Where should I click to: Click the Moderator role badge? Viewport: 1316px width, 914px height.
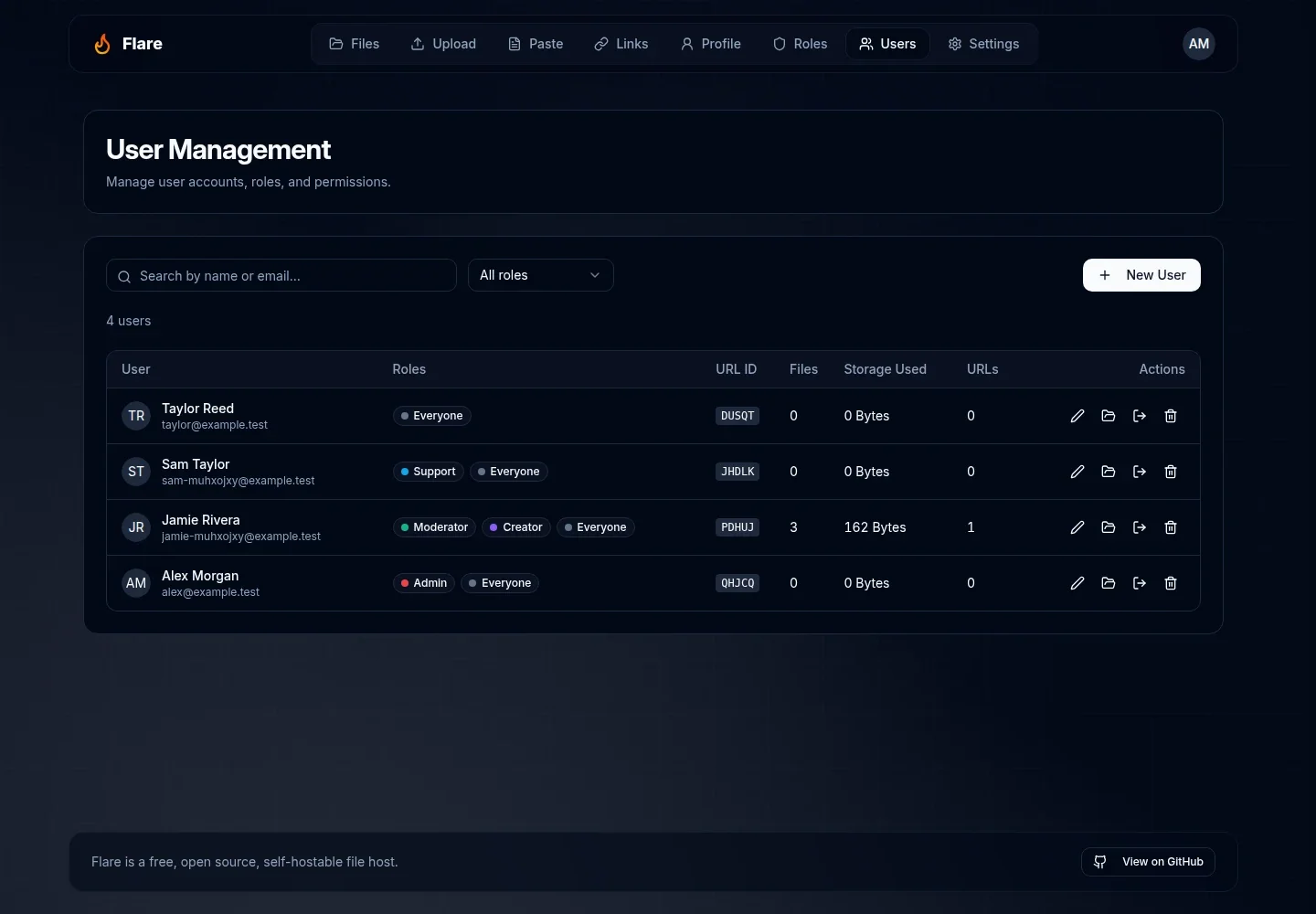coord(434,527)
